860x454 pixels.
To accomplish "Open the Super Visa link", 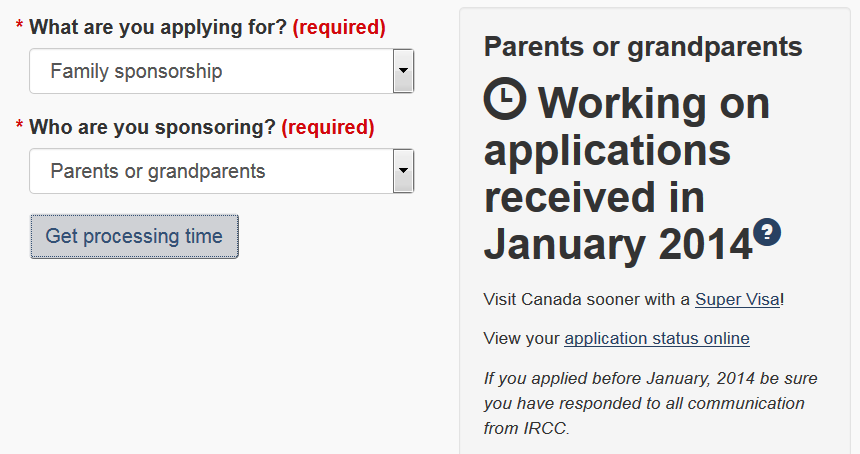I will [737, 299].
